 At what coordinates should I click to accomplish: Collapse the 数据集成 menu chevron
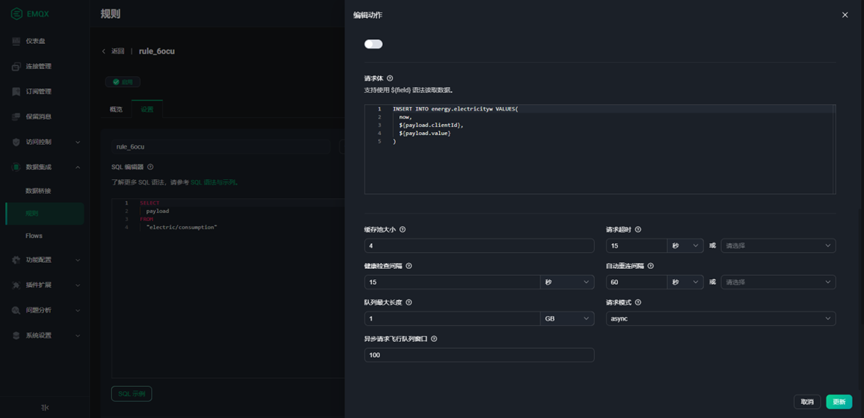pyautogui.click(x=78, y=167)
